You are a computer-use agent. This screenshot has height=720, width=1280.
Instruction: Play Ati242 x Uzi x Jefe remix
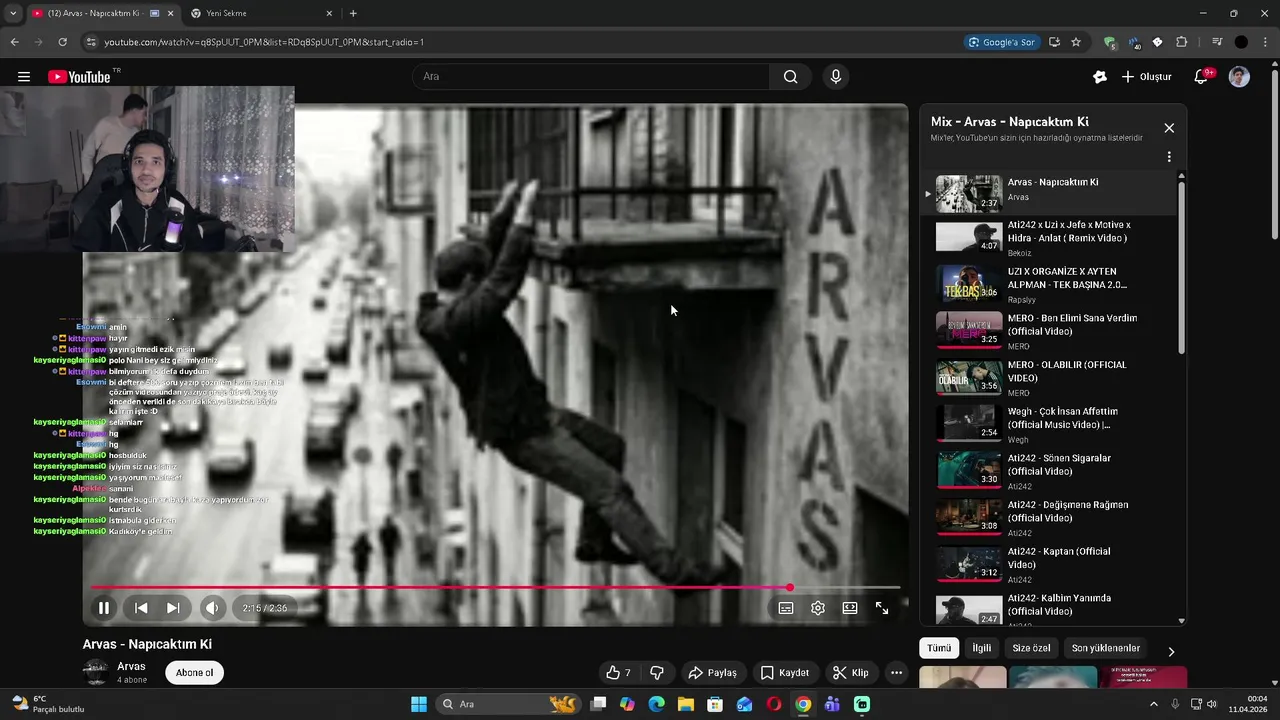1048,237
